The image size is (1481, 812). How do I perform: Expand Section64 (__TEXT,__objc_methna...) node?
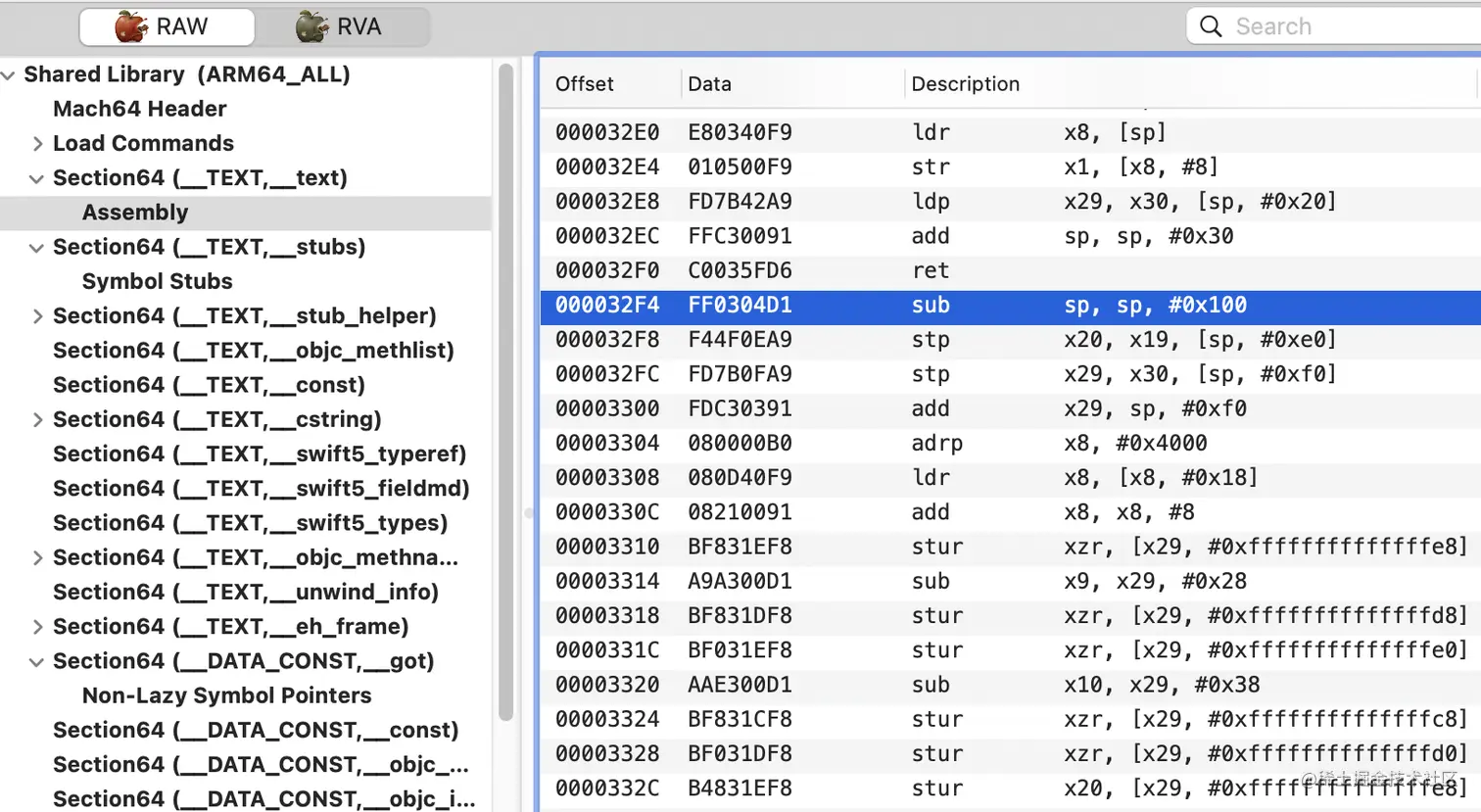pos(37,558)
